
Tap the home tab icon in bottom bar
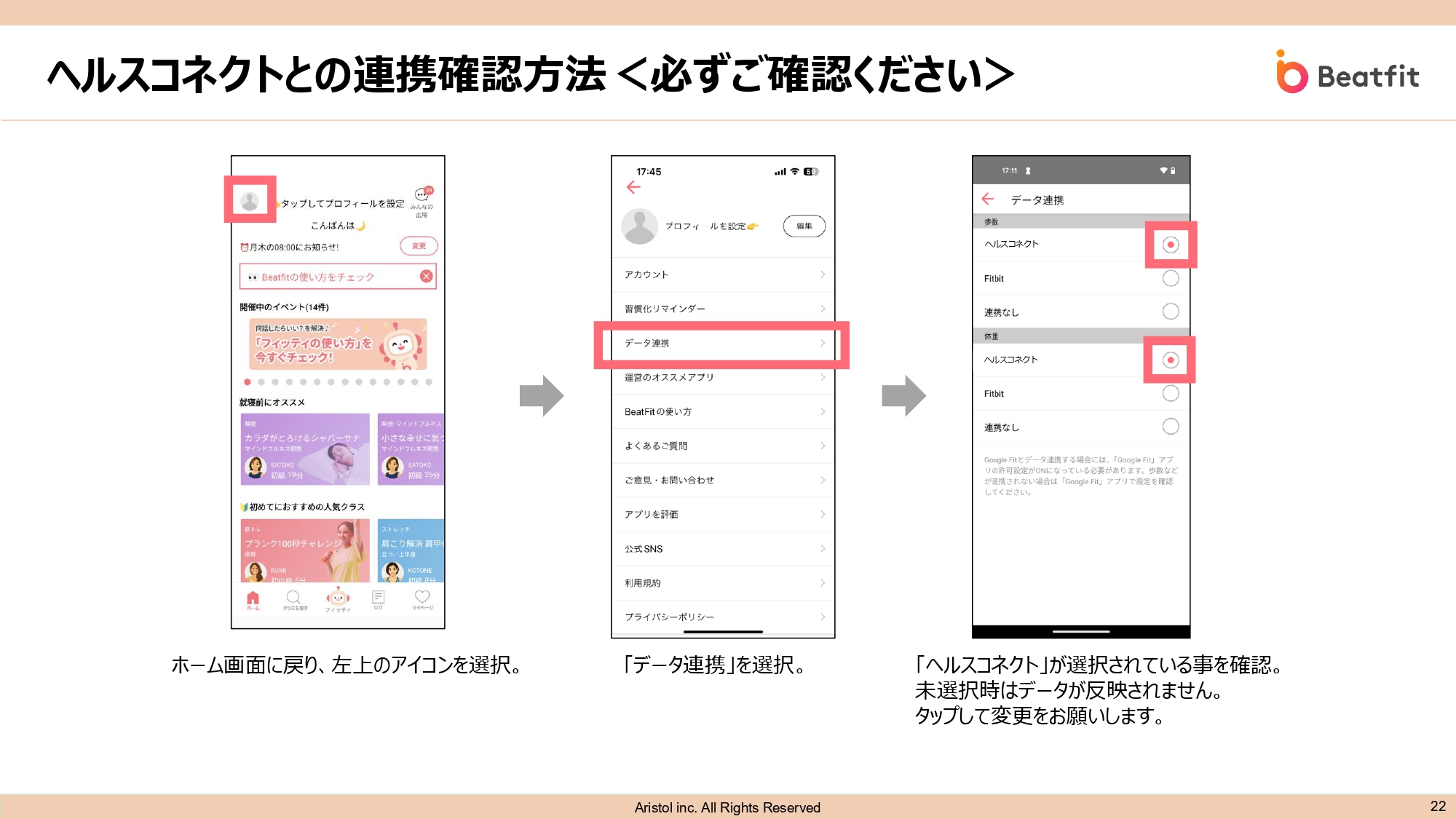[253, 598]
